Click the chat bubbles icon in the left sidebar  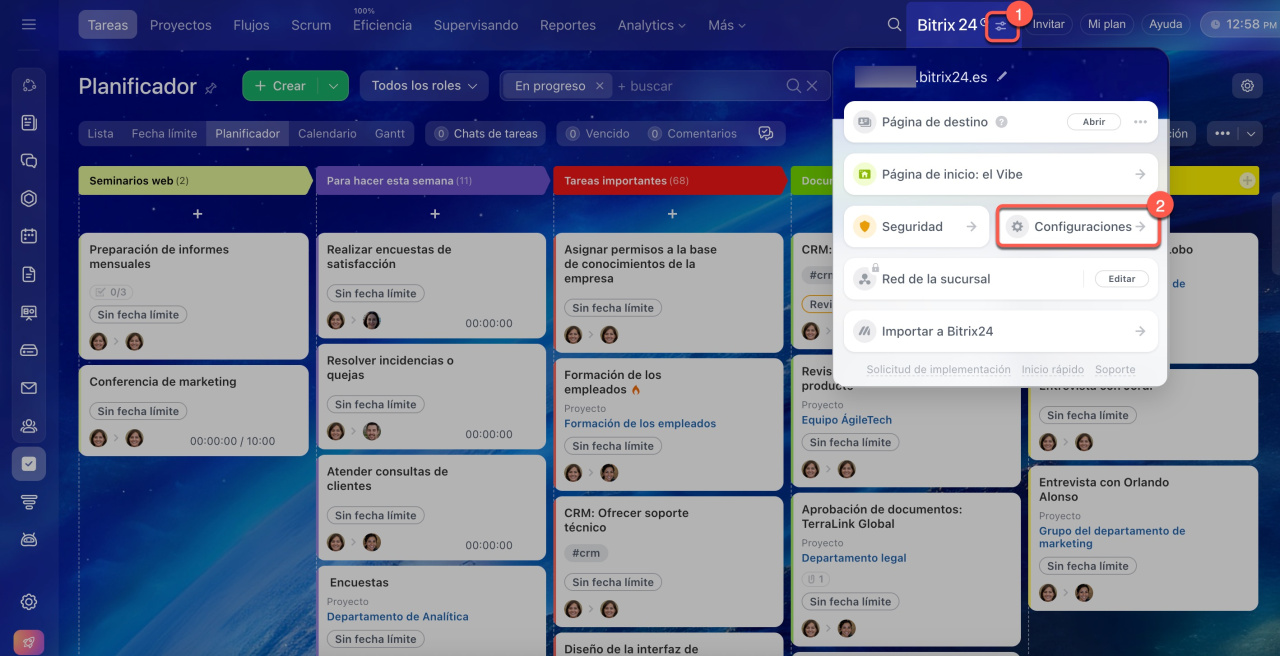pyautogui.click(x=29, y=161)
